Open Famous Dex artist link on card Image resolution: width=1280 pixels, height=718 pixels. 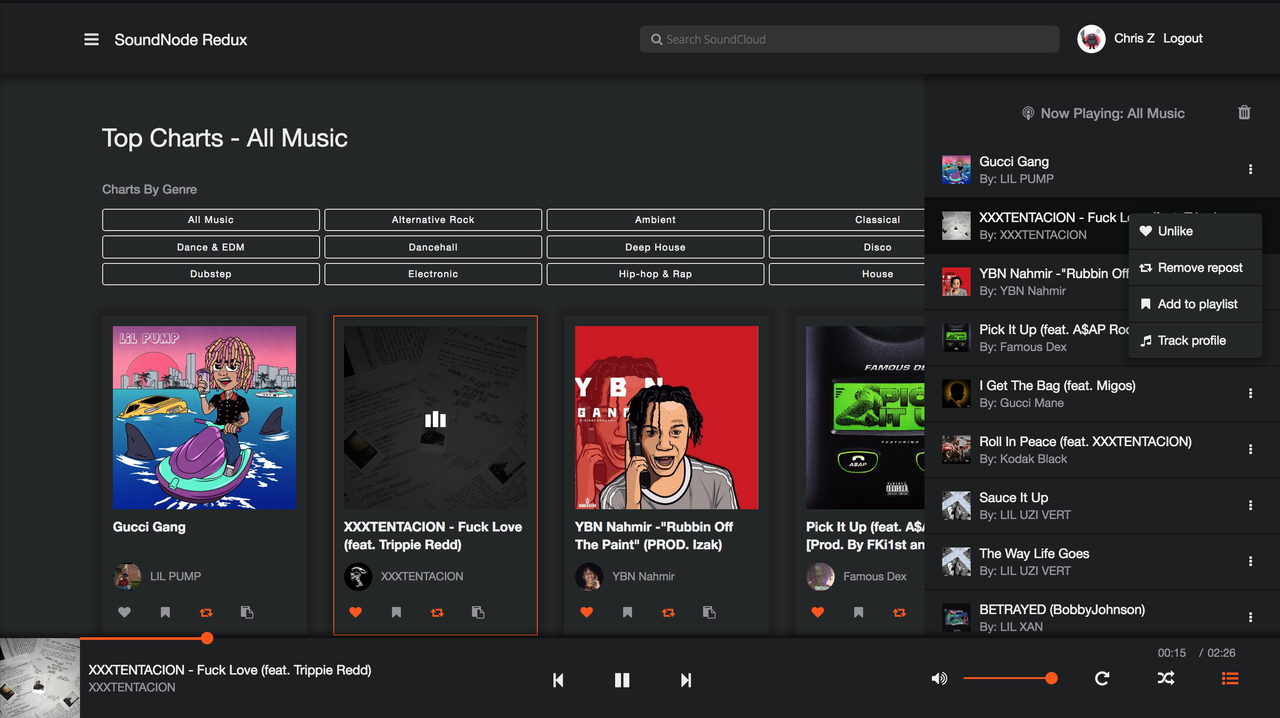875,576
